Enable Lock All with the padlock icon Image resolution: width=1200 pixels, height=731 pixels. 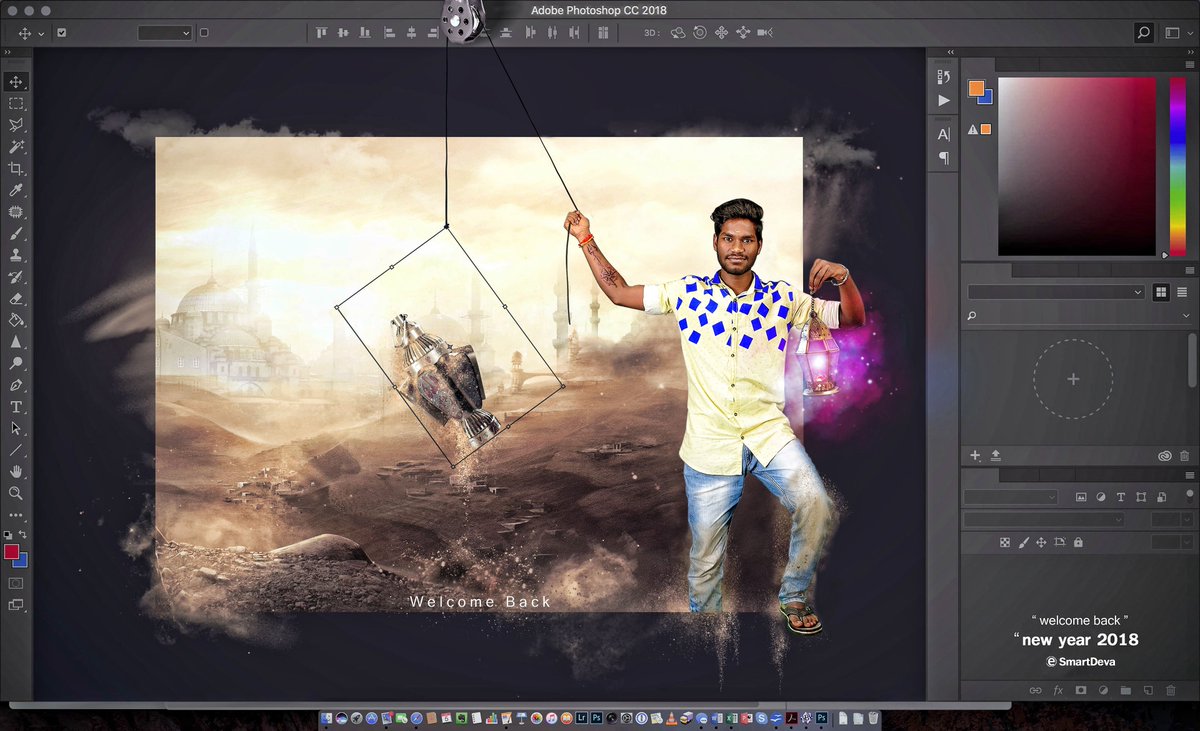1077,543
